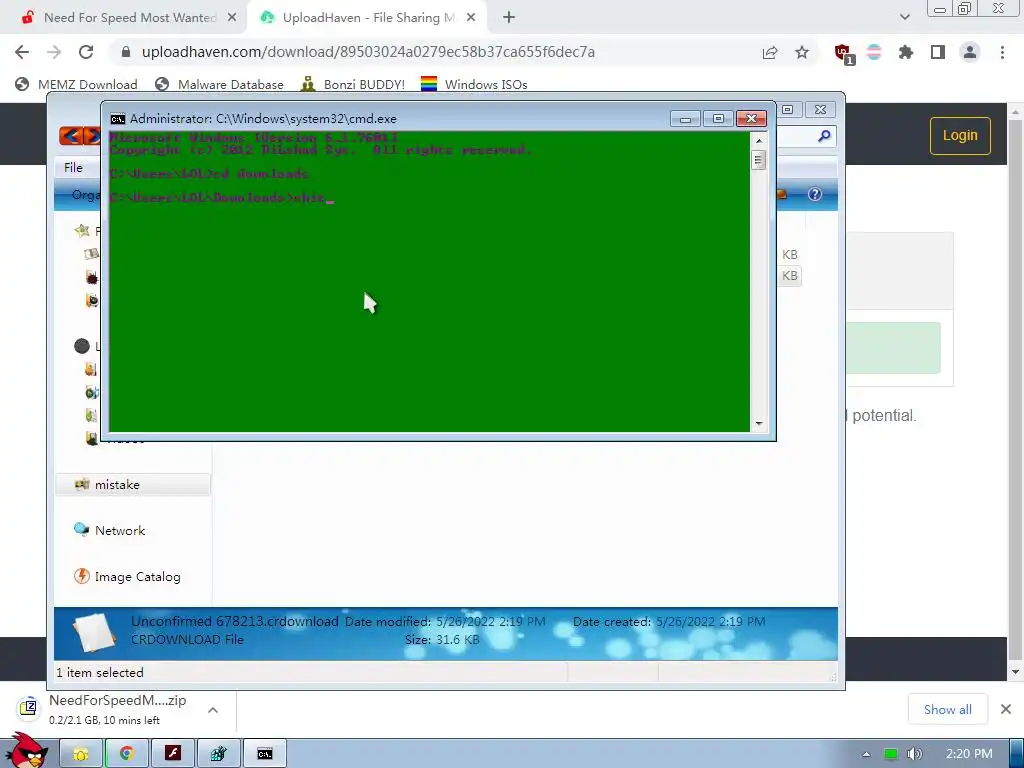The image size is (1024, 768).
Task: Close the downloads bar
Action: point(1006,709)
